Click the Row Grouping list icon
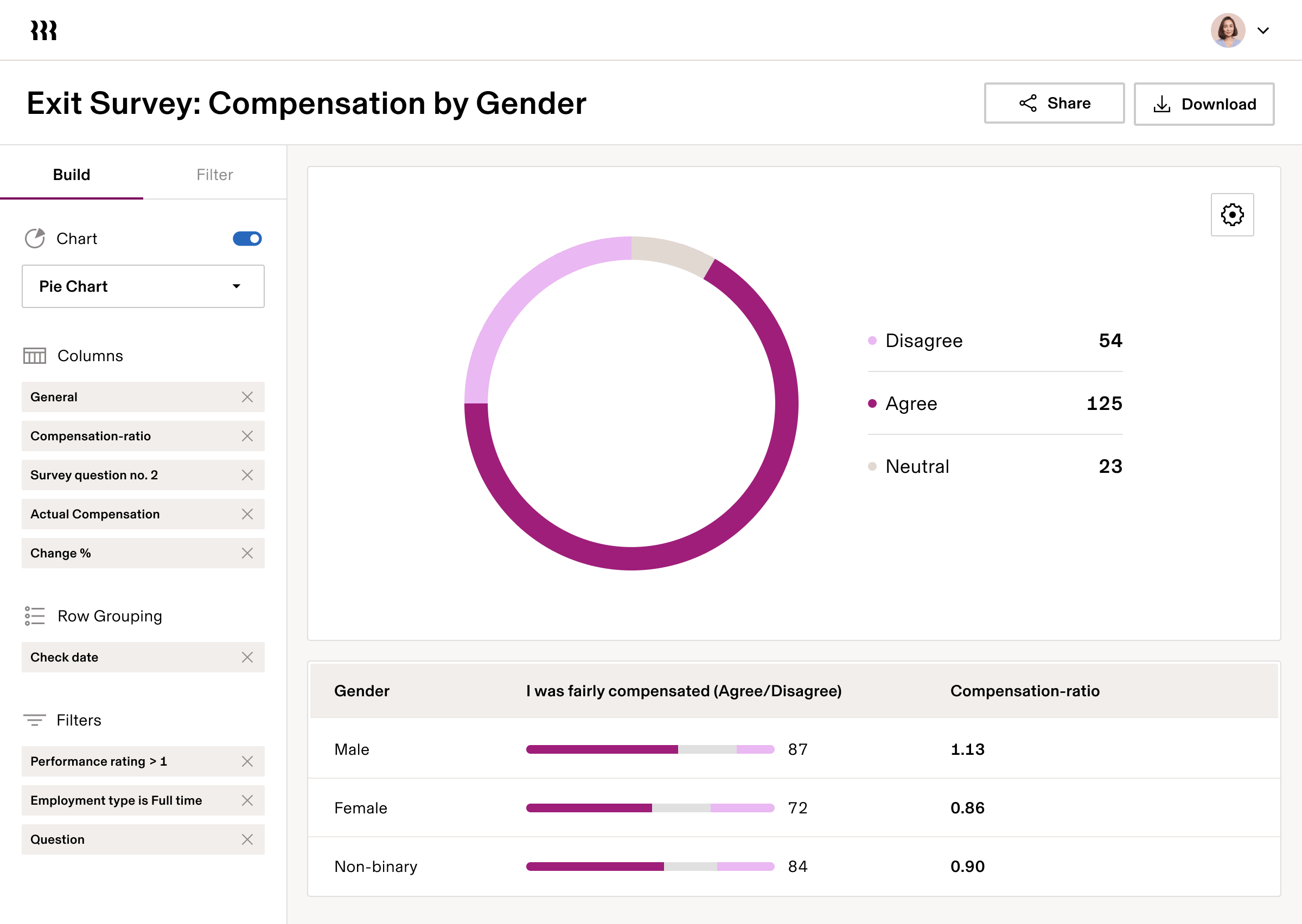This screenshot has width=1302, height=924. [35, 615]
